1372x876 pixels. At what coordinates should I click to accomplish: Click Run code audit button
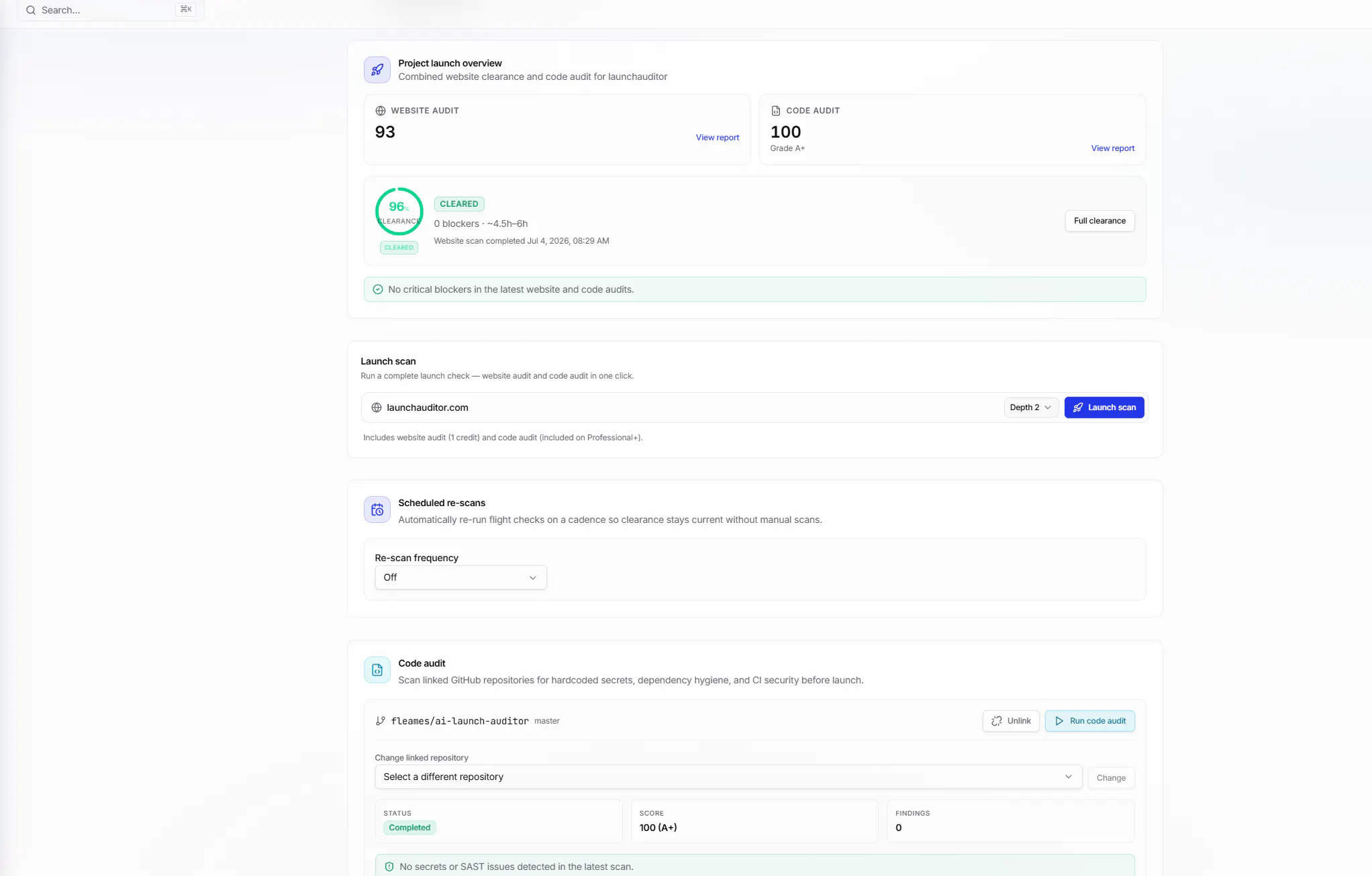pyautogui.click(x=1090, y=721)
